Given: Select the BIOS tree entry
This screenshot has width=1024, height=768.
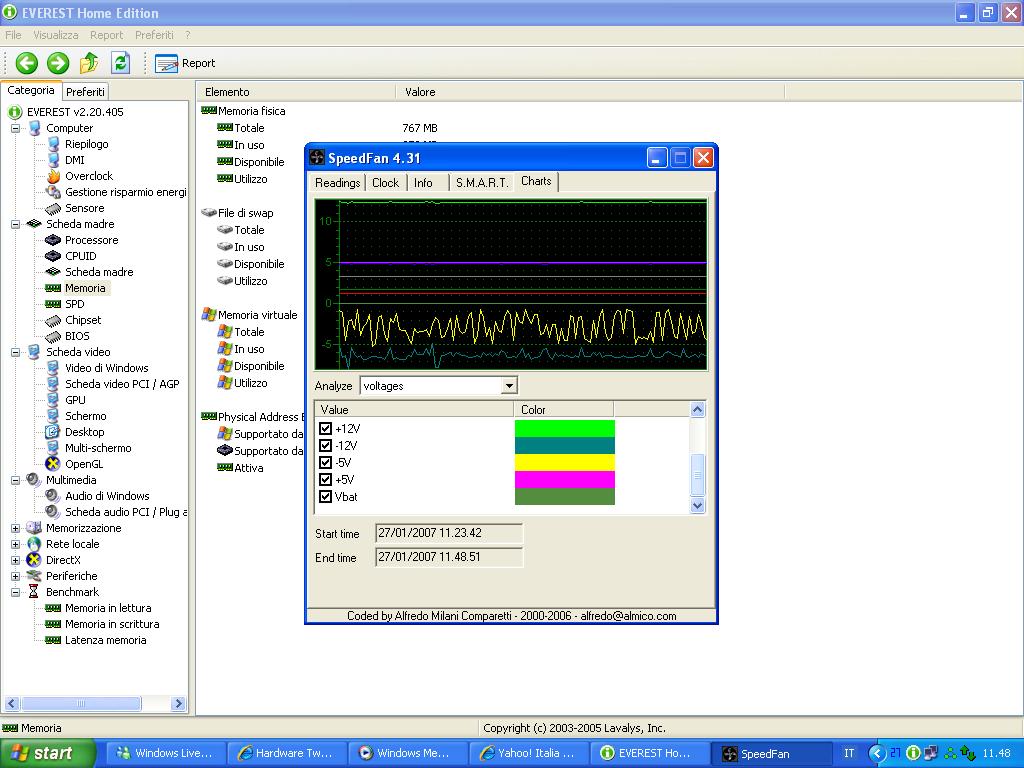Looking at the screenshot, I should pyautogui.click(x=77, y=336).
